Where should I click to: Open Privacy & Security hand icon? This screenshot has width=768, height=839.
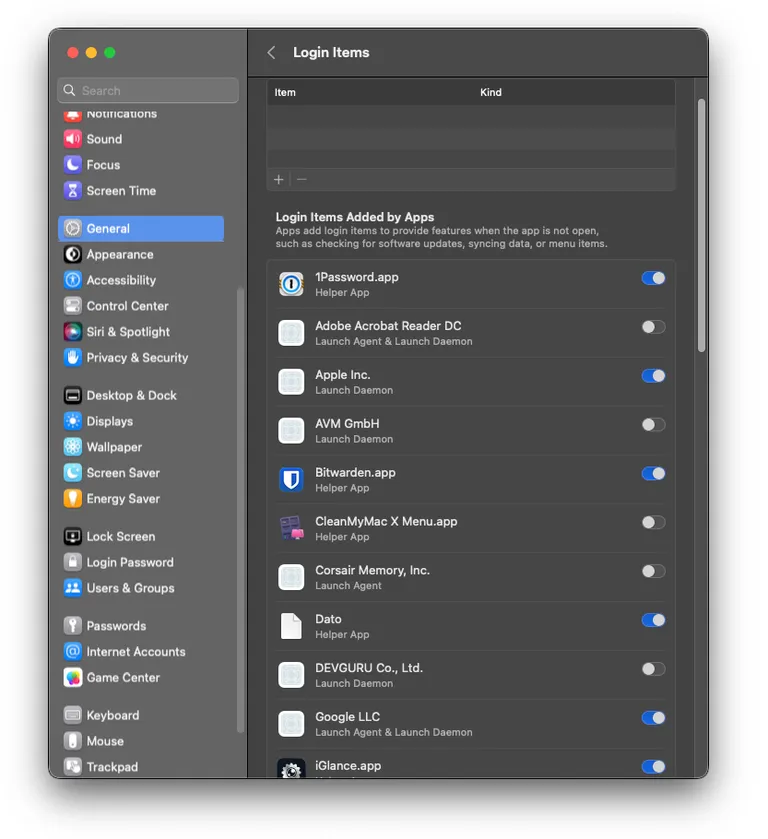[x=73, y=357]
